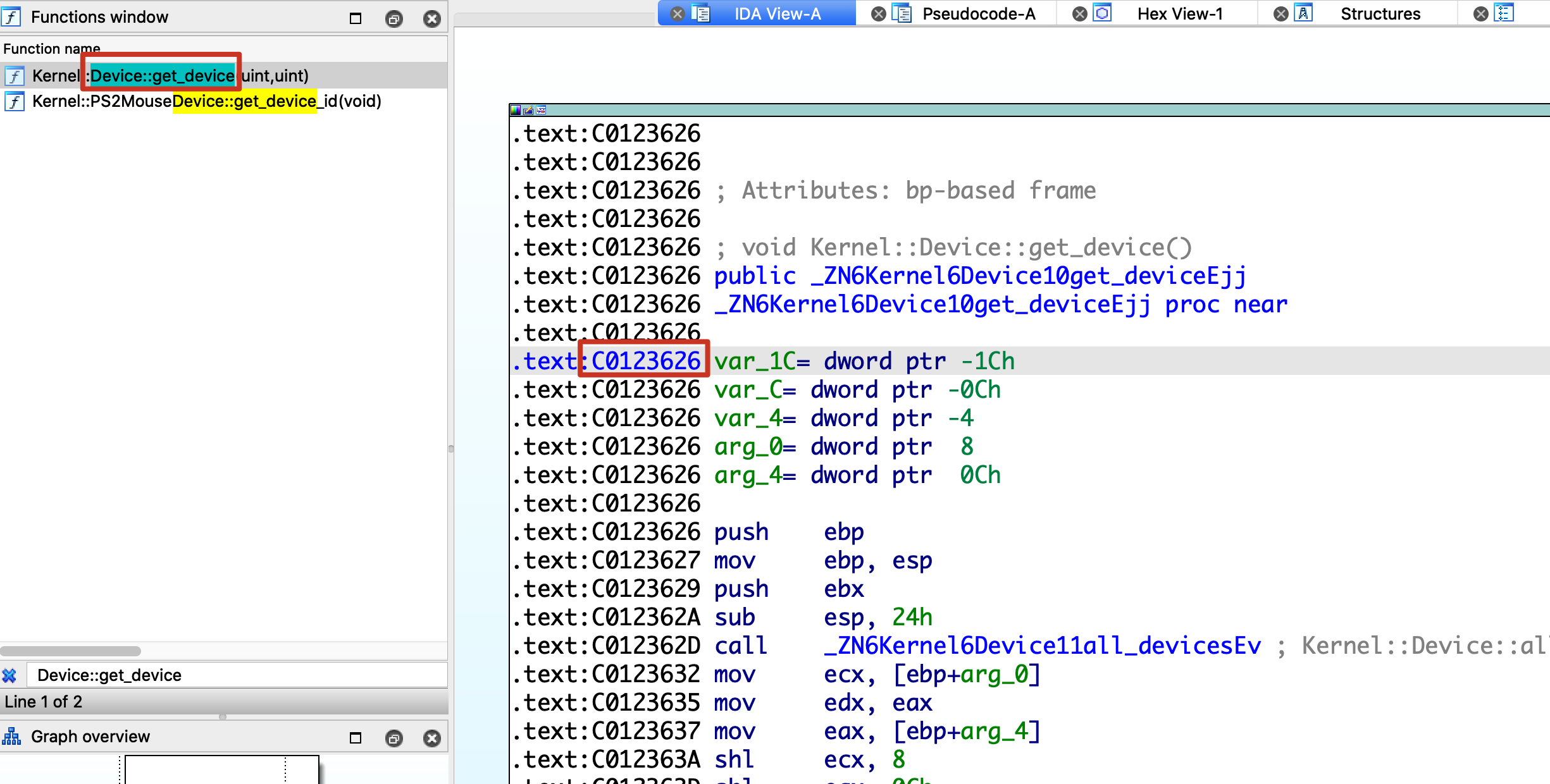Maximize the Functions window panel
Image resolution: width=1550 pixels, height=784 pixels.
click(356, 18)
